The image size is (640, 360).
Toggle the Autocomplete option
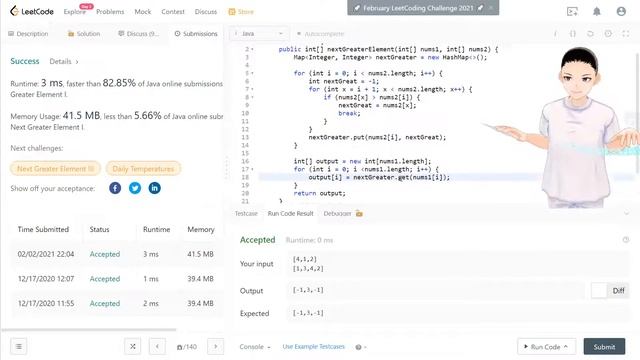pos(320,33)
